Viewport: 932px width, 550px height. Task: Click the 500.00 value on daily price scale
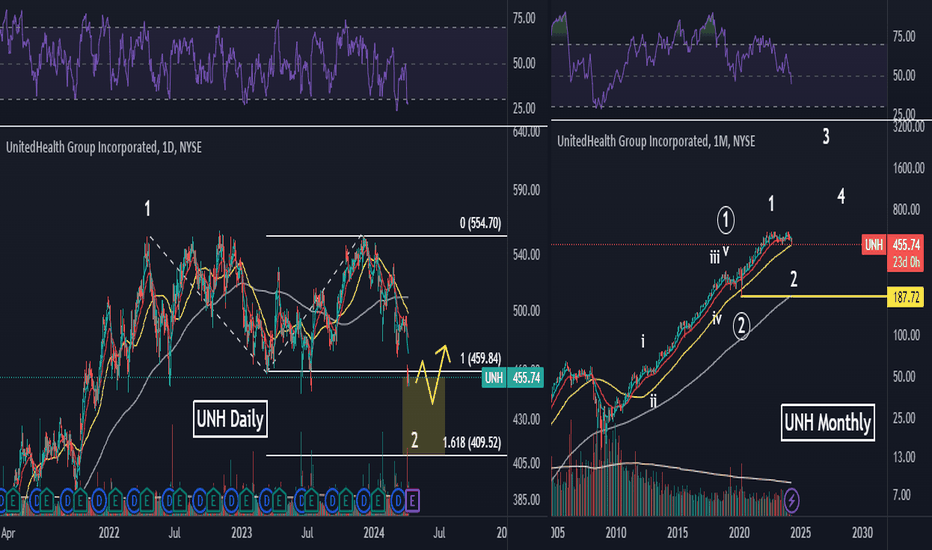click(526, 311)
